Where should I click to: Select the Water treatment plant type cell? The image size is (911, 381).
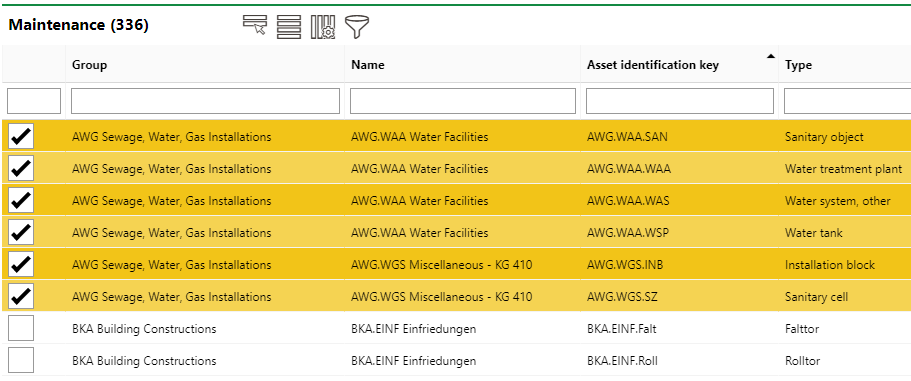pyautogui.click(x=845, y=168)
